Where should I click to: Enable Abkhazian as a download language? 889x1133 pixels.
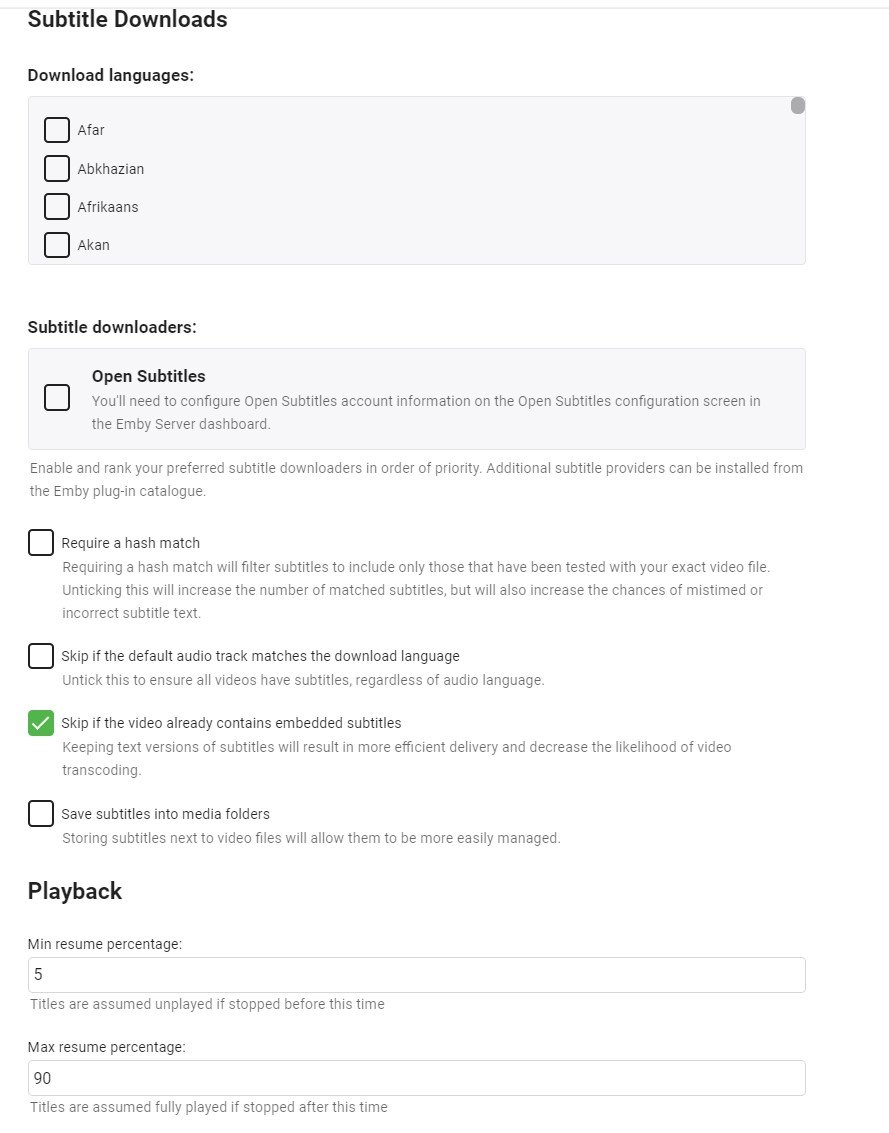(57, 169)
